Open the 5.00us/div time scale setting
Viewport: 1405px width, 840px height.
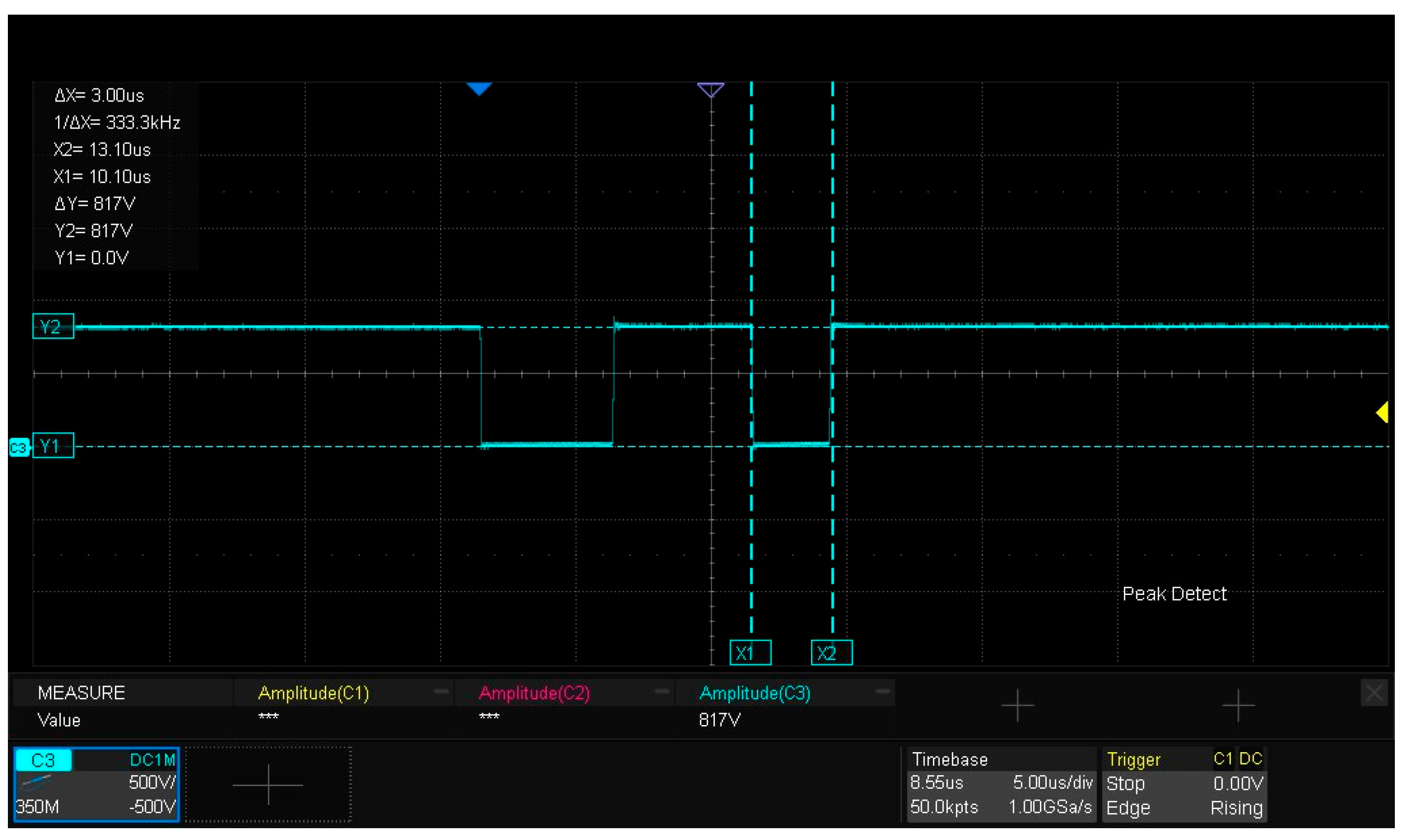point(1052,783)
